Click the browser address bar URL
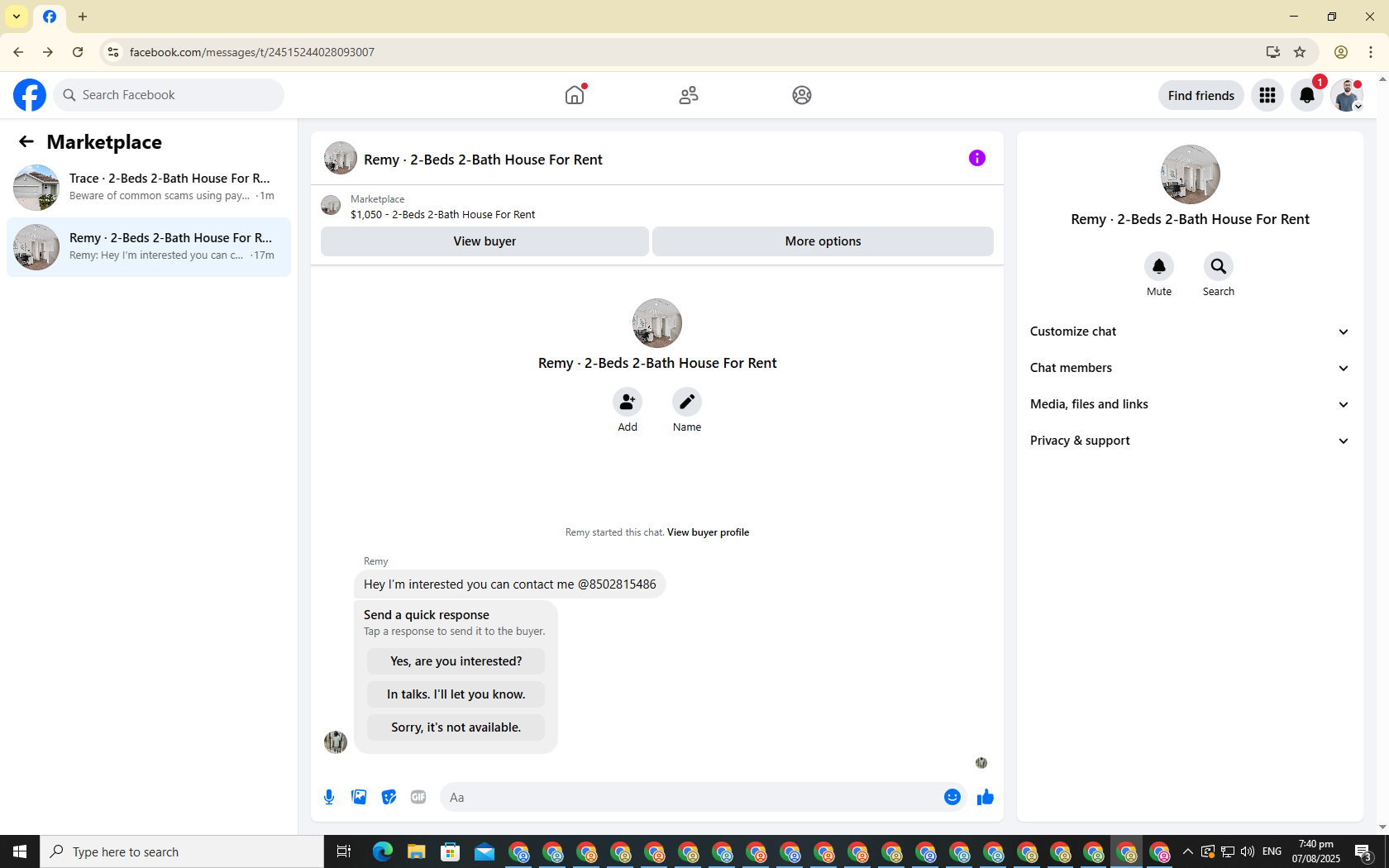The width and height of the screenshot is (1389, 868). [252, 52]
